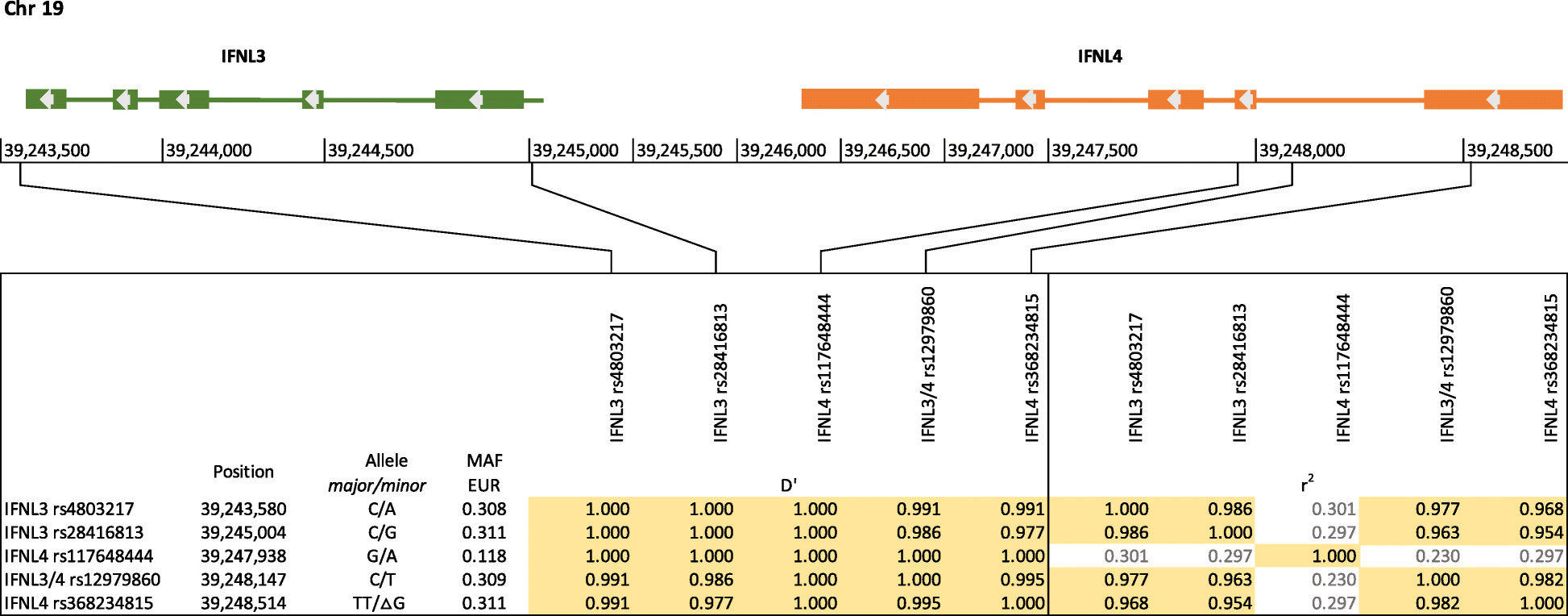Image resolution: width=1568 pixels, height=616 pixels.
Task: Select the "MAF EUR" column header
Action: click(484, 473)
